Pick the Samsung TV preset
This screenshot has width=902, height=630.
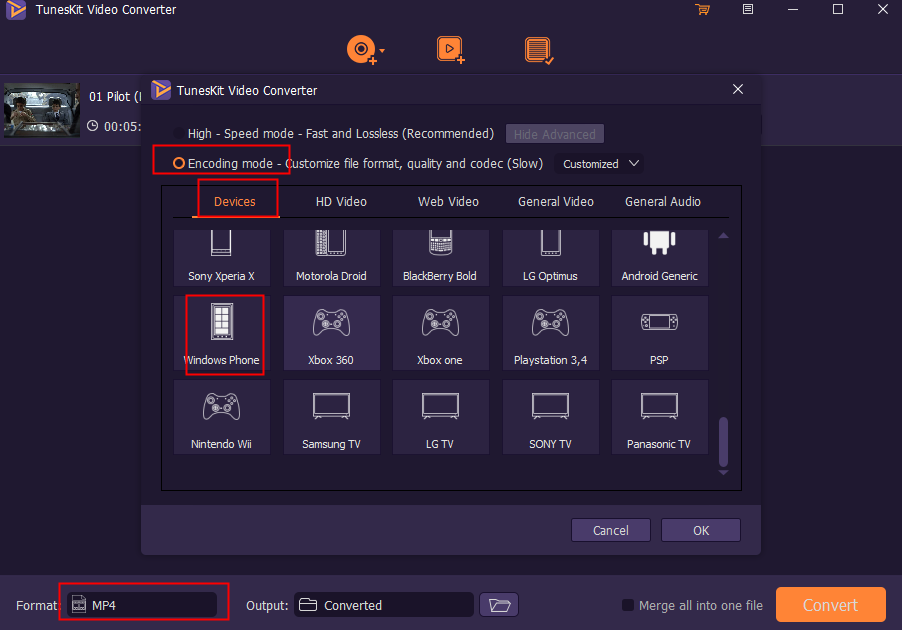coord(331,417)
